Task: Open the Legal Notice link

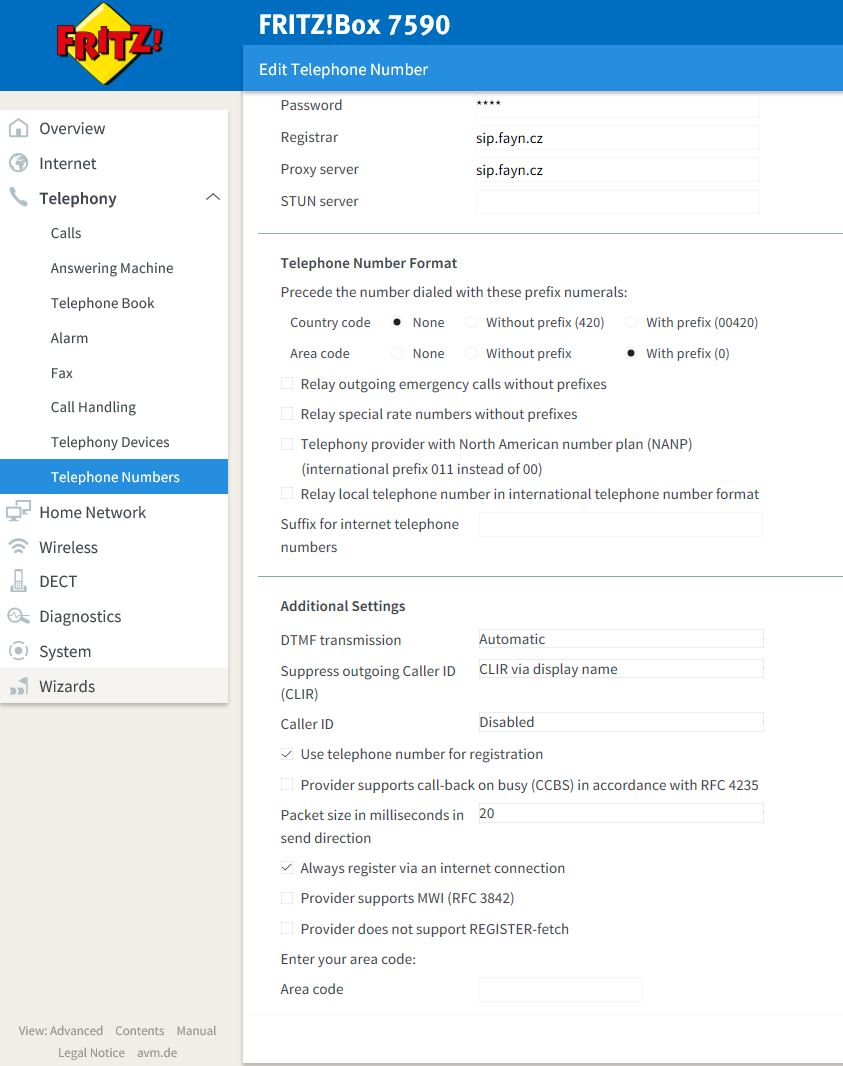Action: (91, 1052)
